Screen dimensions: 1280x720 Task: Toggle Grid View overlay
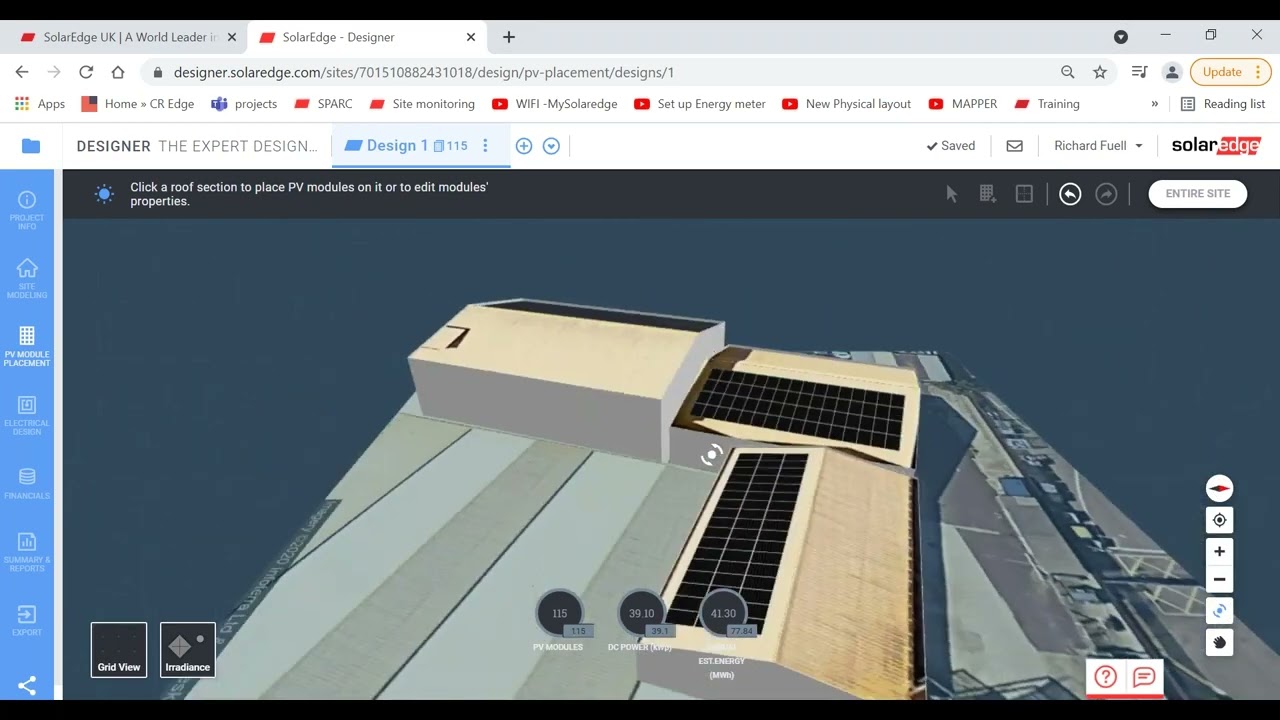[x=119, y=649]
